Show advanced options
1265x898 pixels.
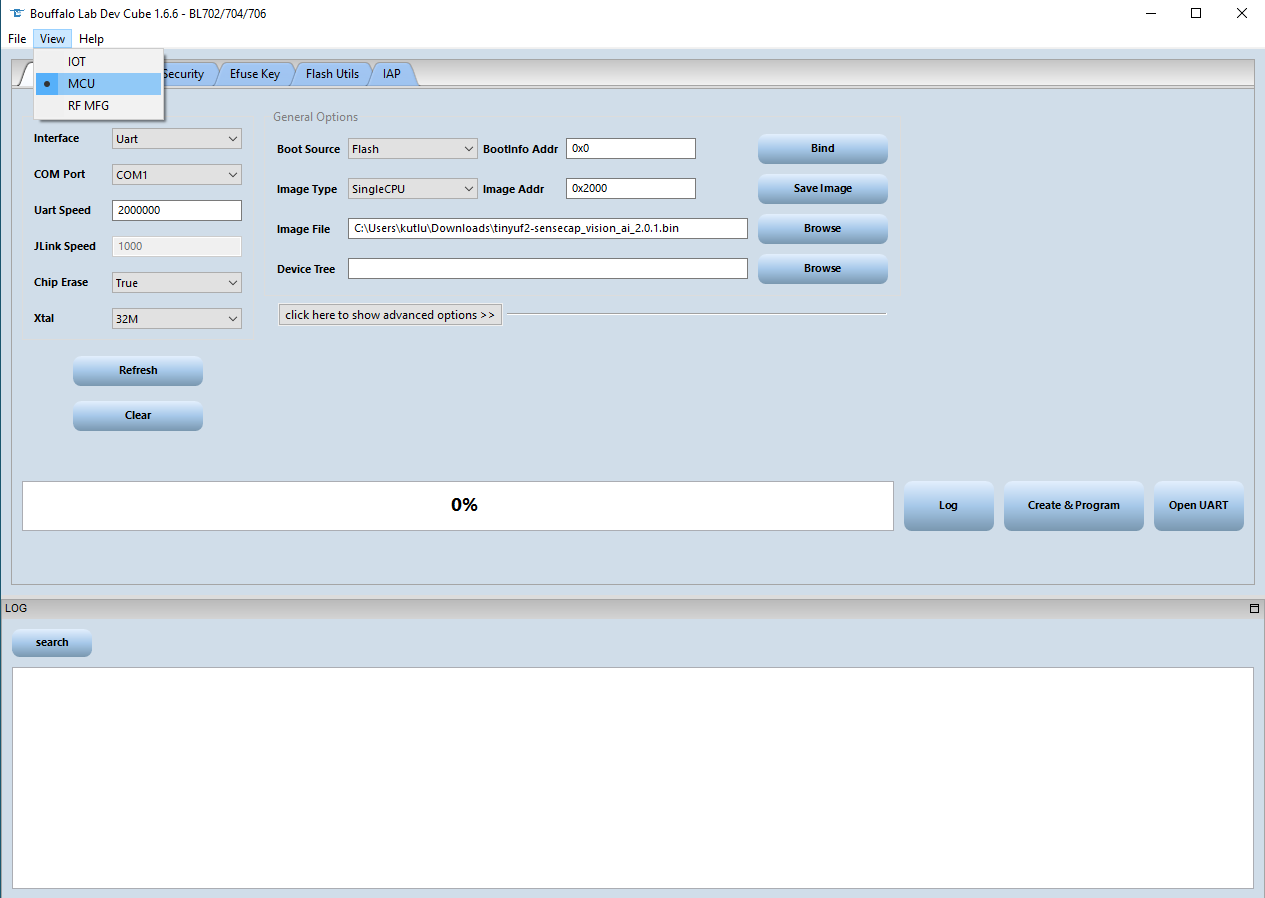click(389, 314)
